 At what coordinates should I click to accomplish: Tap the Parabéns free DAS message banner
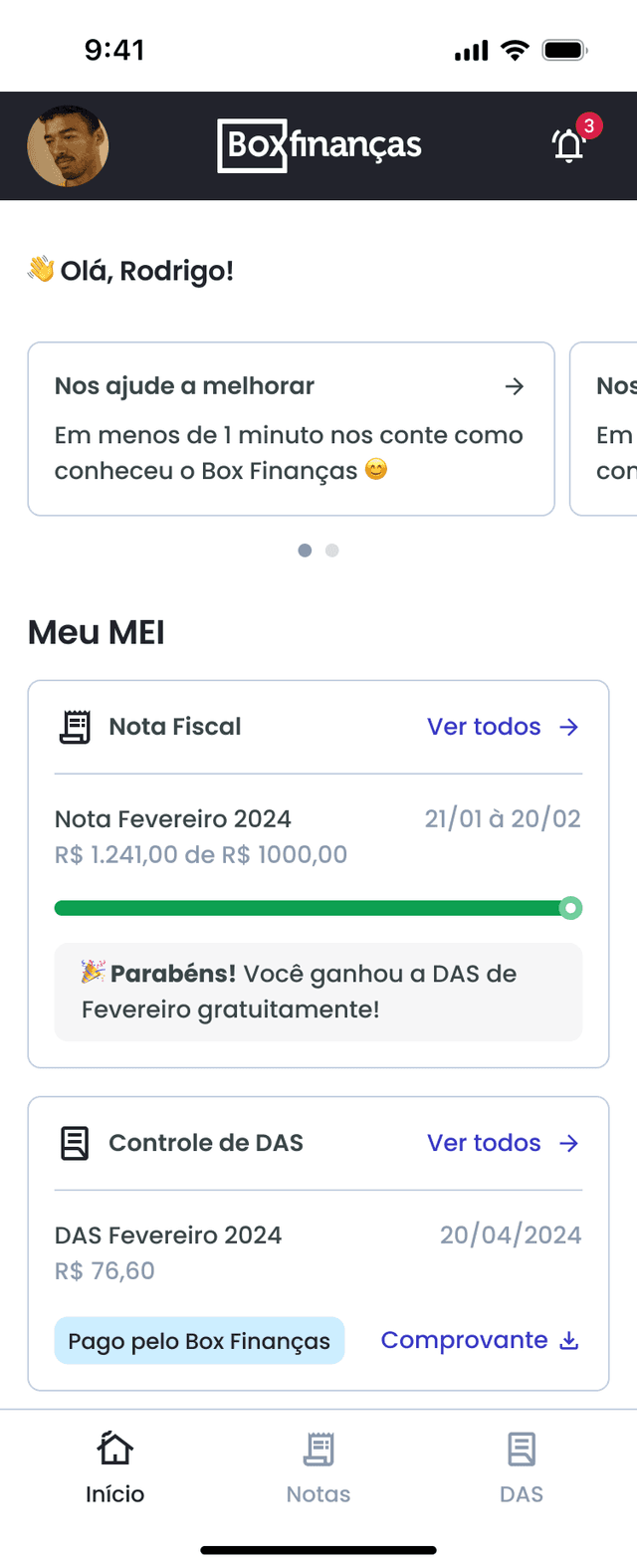[318, 992]
